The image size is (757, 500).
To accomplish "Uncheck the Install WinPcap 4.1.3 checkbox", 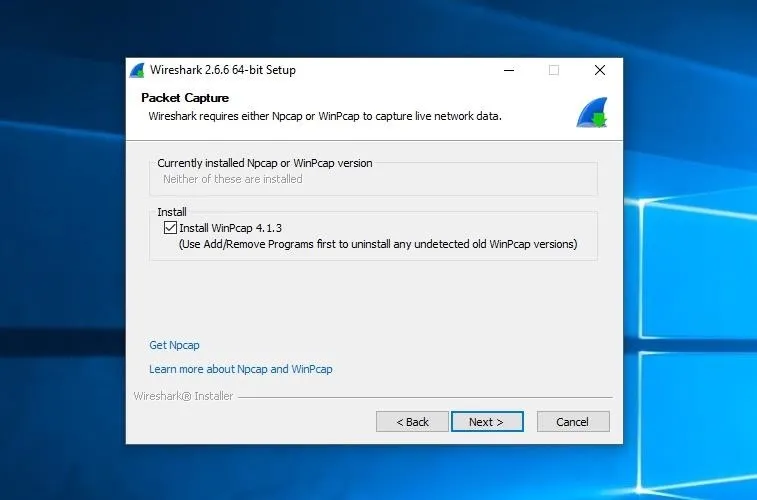I will 170,227.
